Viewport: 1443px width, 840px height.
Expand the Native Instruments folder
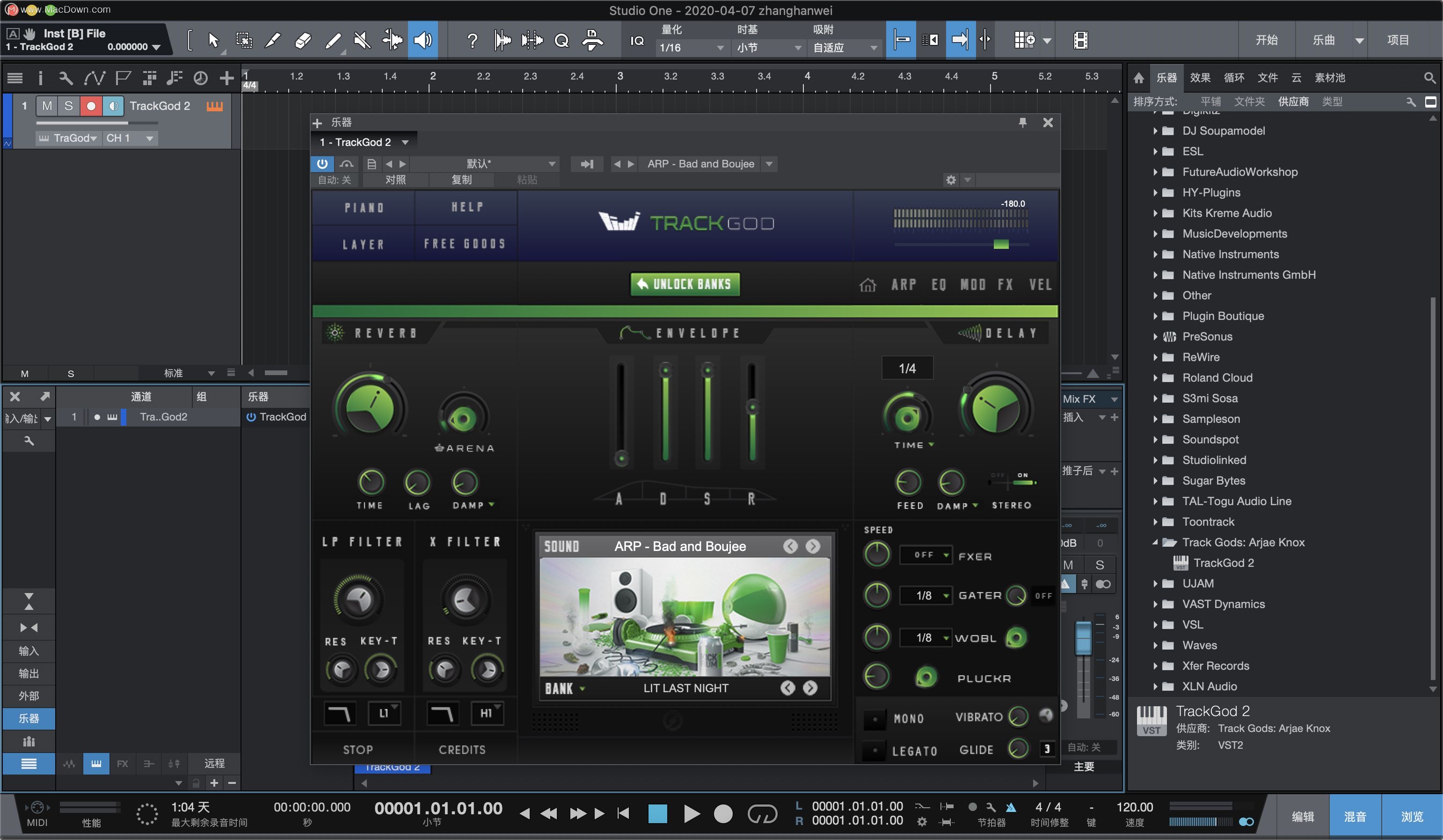tap(1155, 254)
